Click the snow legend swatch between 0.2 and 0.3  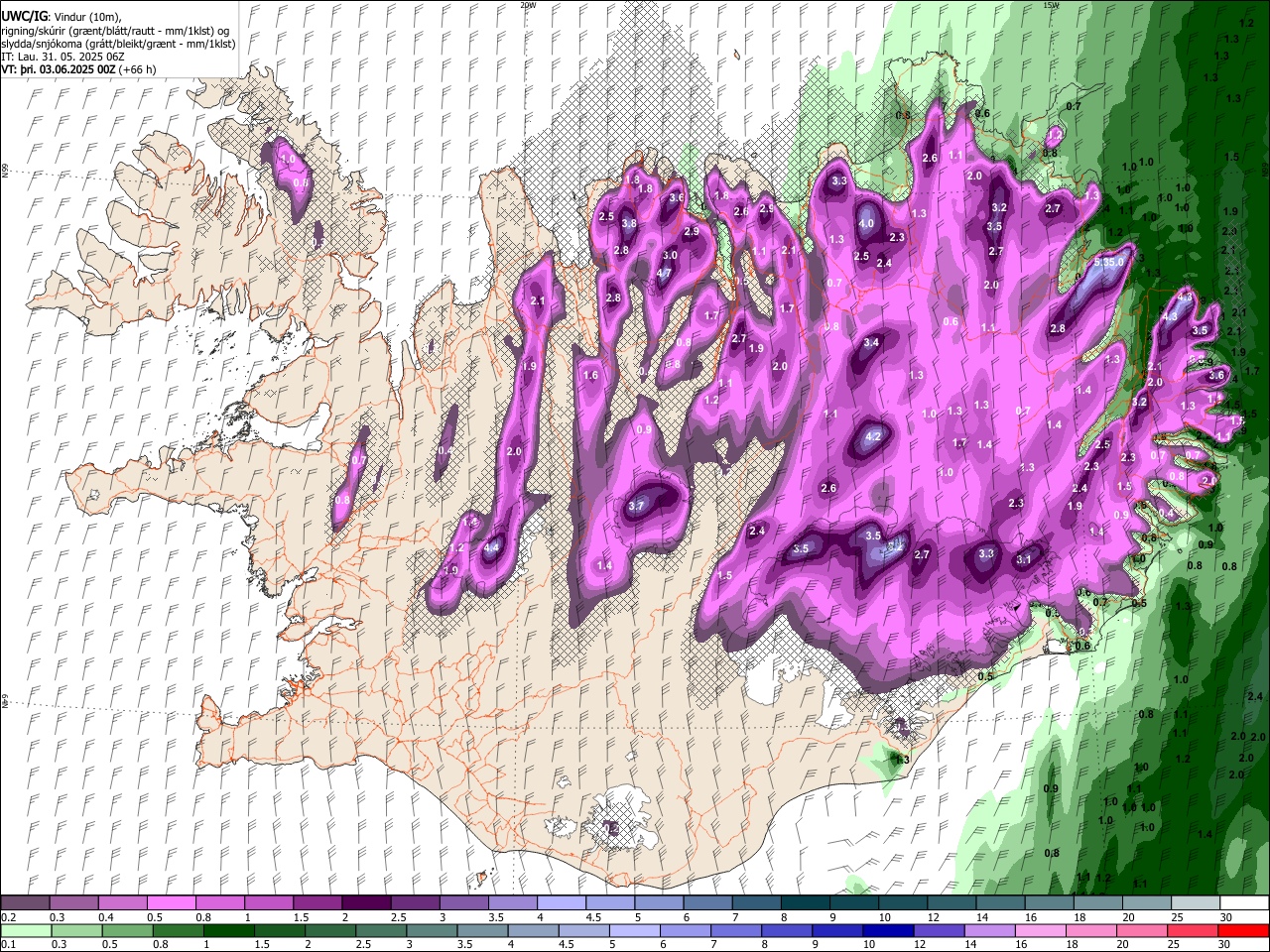25,903
